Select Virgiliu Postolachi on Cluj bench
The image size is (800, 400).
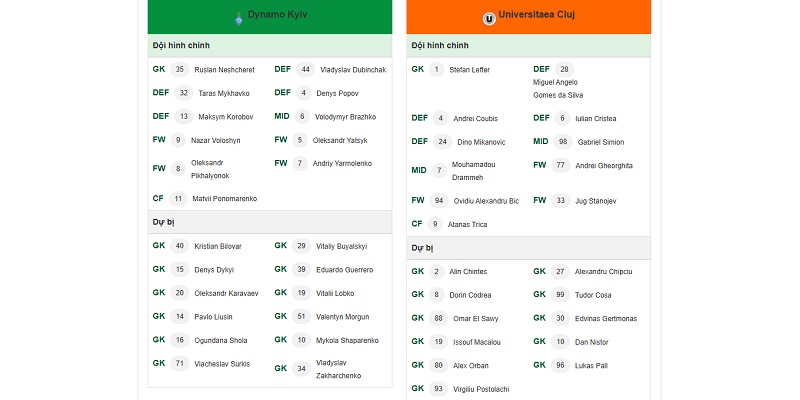pos(481,389)
